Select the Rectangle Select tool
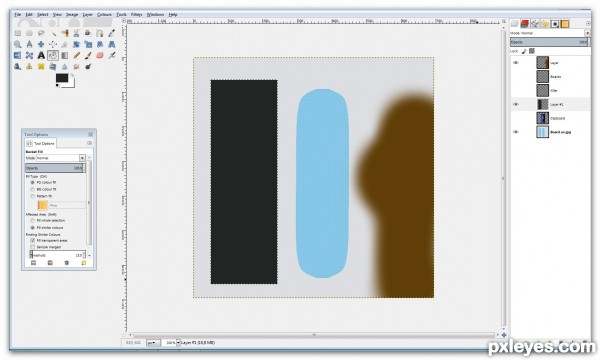600x360 pixels. click(18, 33)
